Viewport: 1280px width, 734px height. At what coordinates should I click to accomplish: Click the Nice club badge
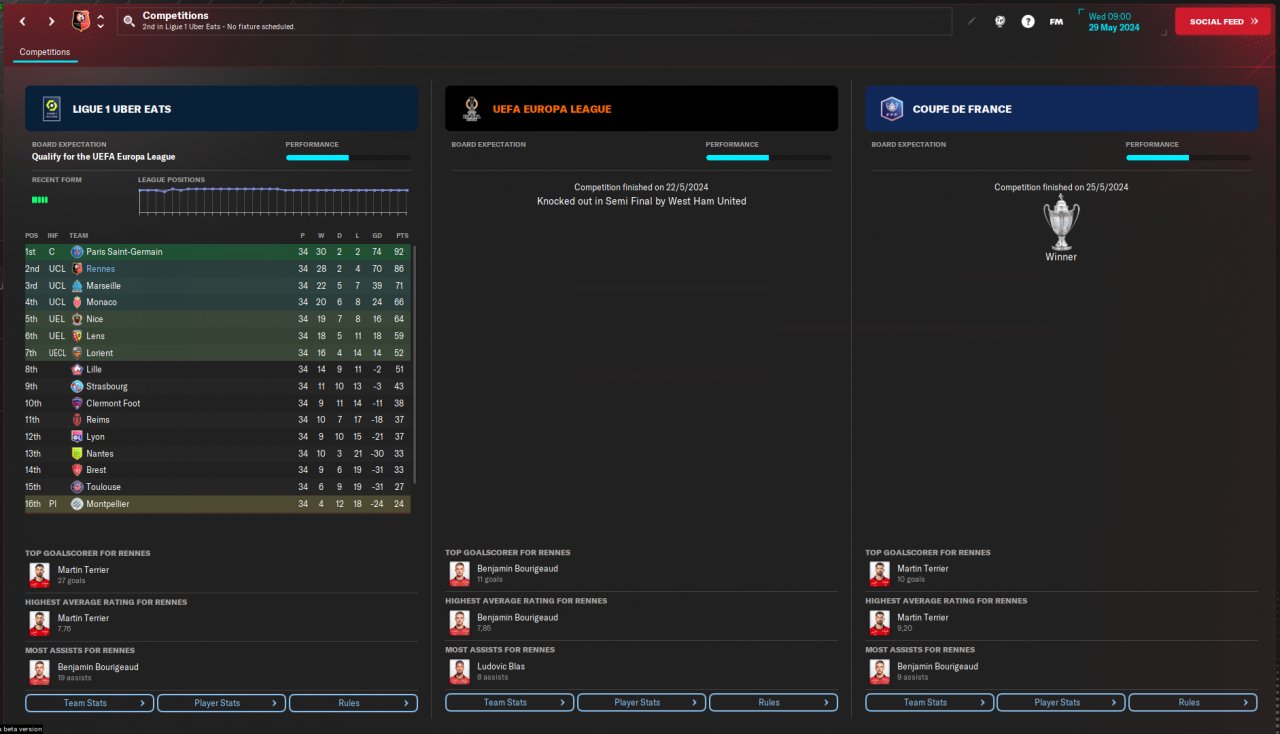point(77,319)
